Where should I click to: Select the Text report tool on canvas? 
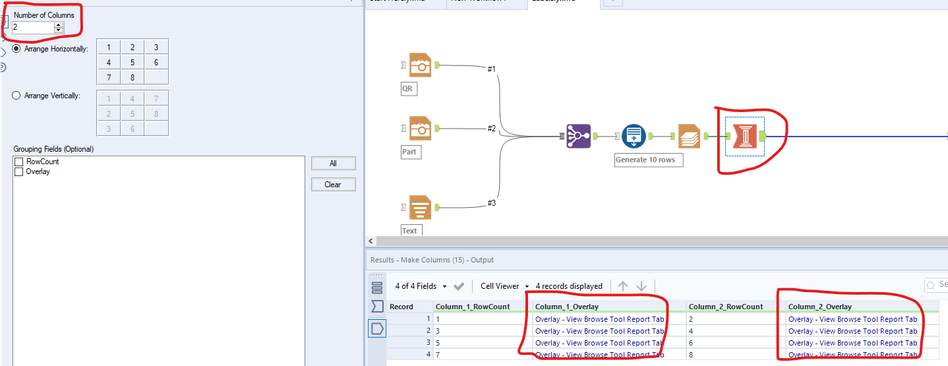pos(420,208)
